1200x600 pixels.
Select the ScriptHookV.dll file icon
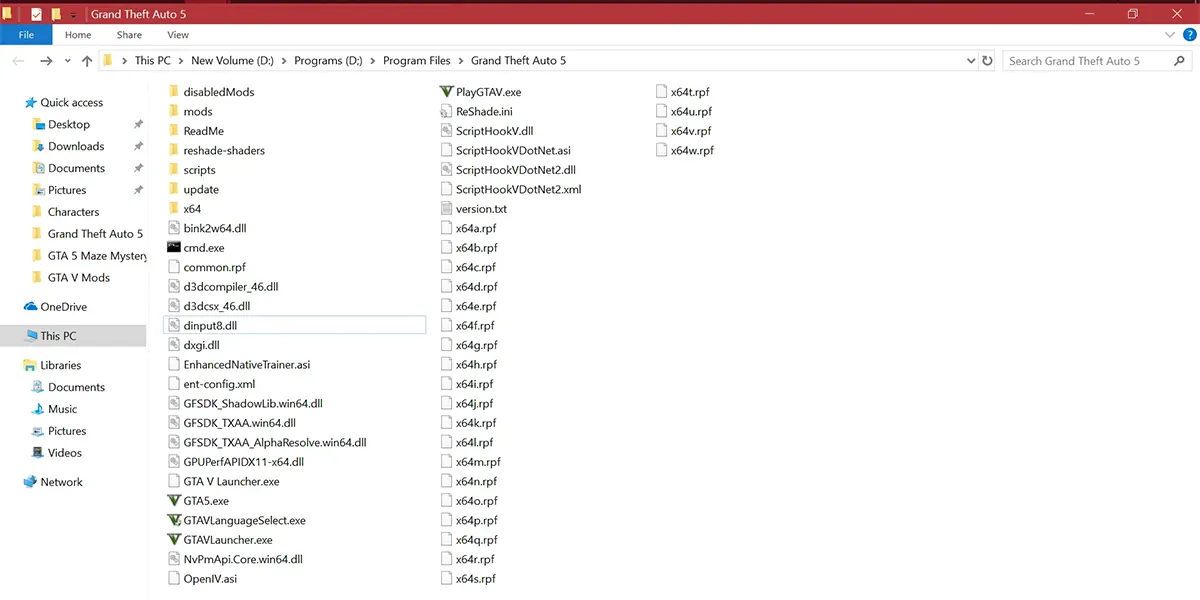[x=446, y=131]
